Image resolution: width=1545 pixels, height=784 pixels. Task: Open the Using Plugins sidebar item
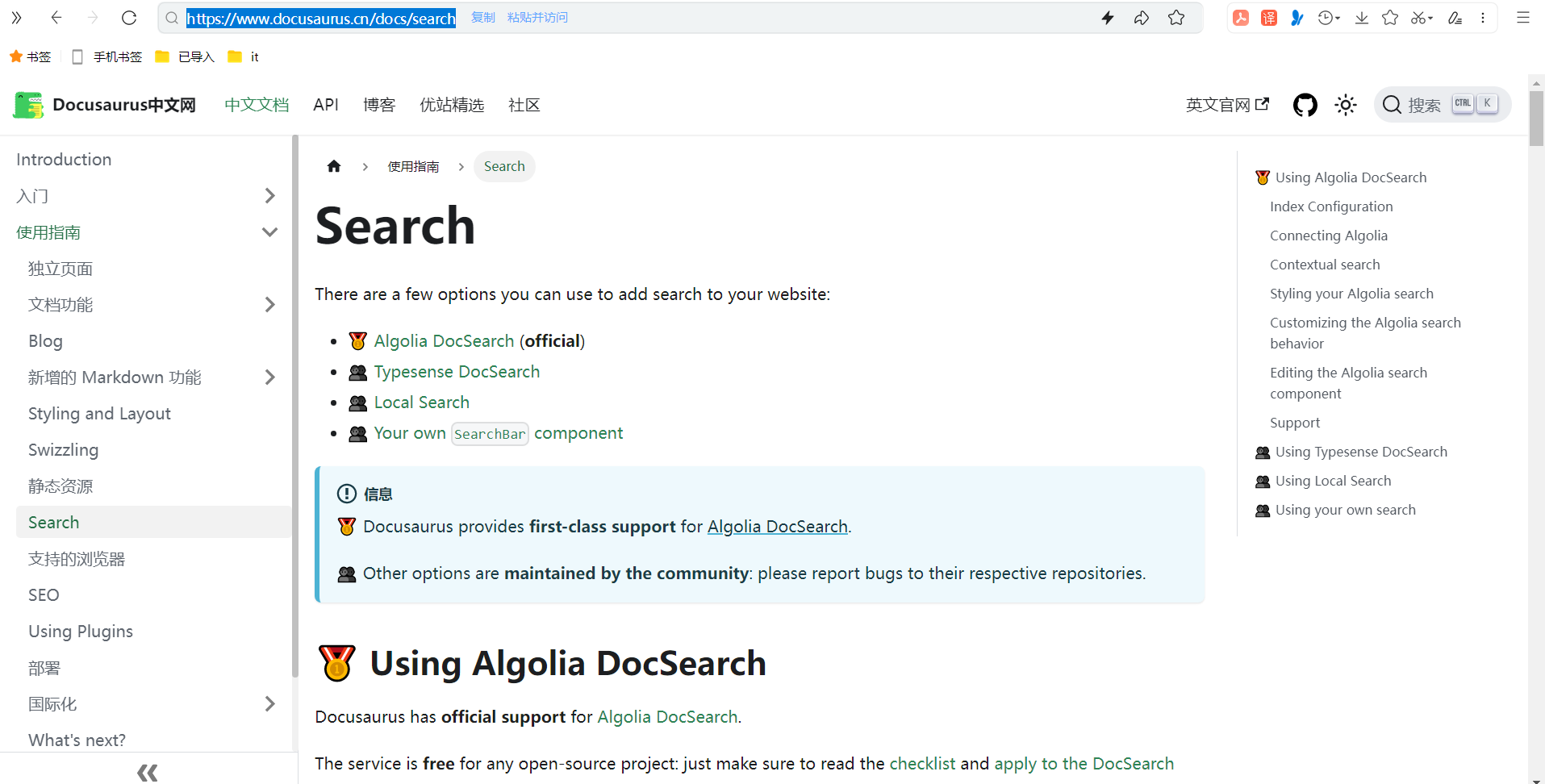pyautogui.click(x=81, y=632)
